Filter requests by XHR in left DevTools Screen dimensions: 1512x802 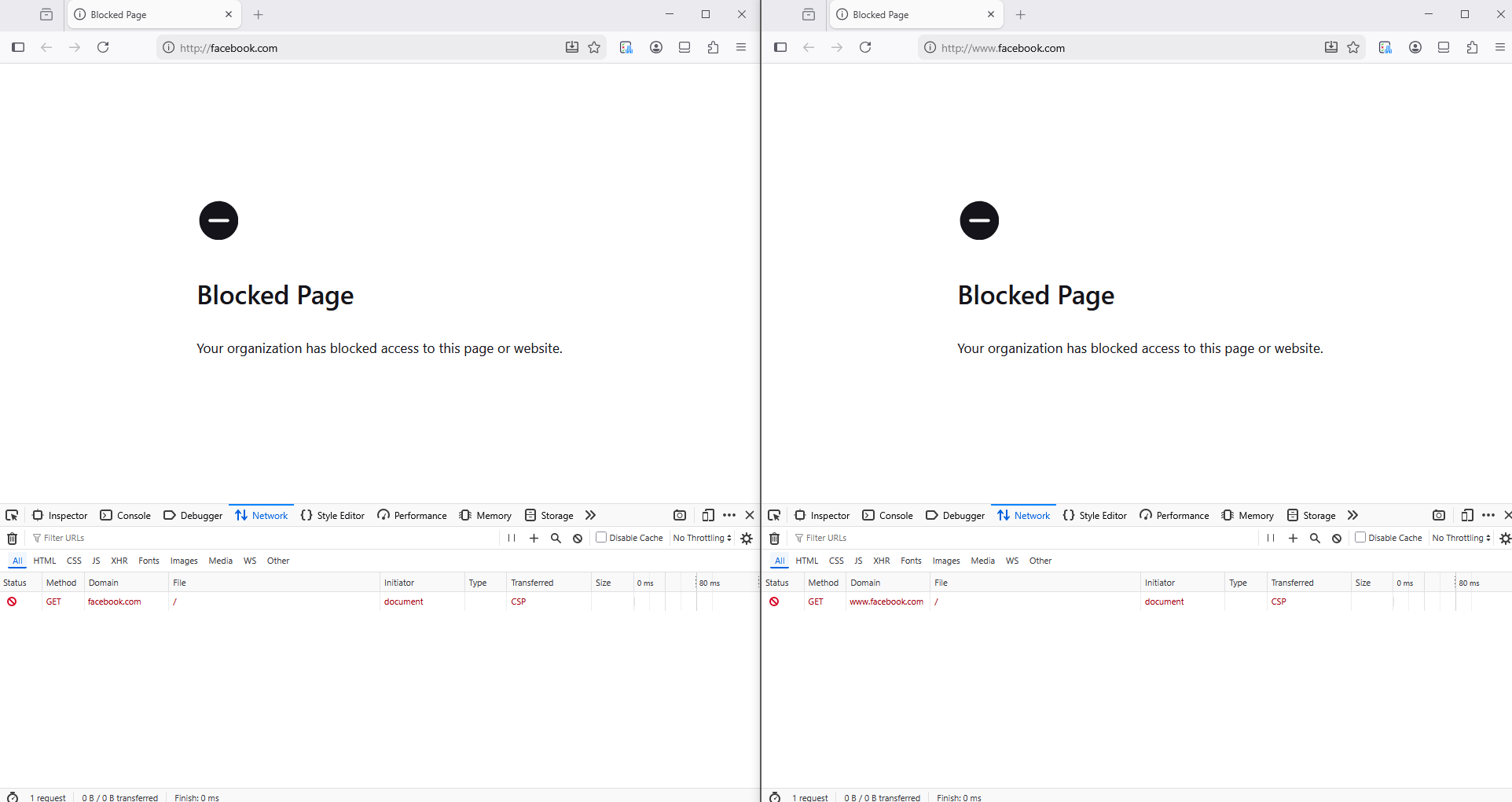tap(119, 561)
